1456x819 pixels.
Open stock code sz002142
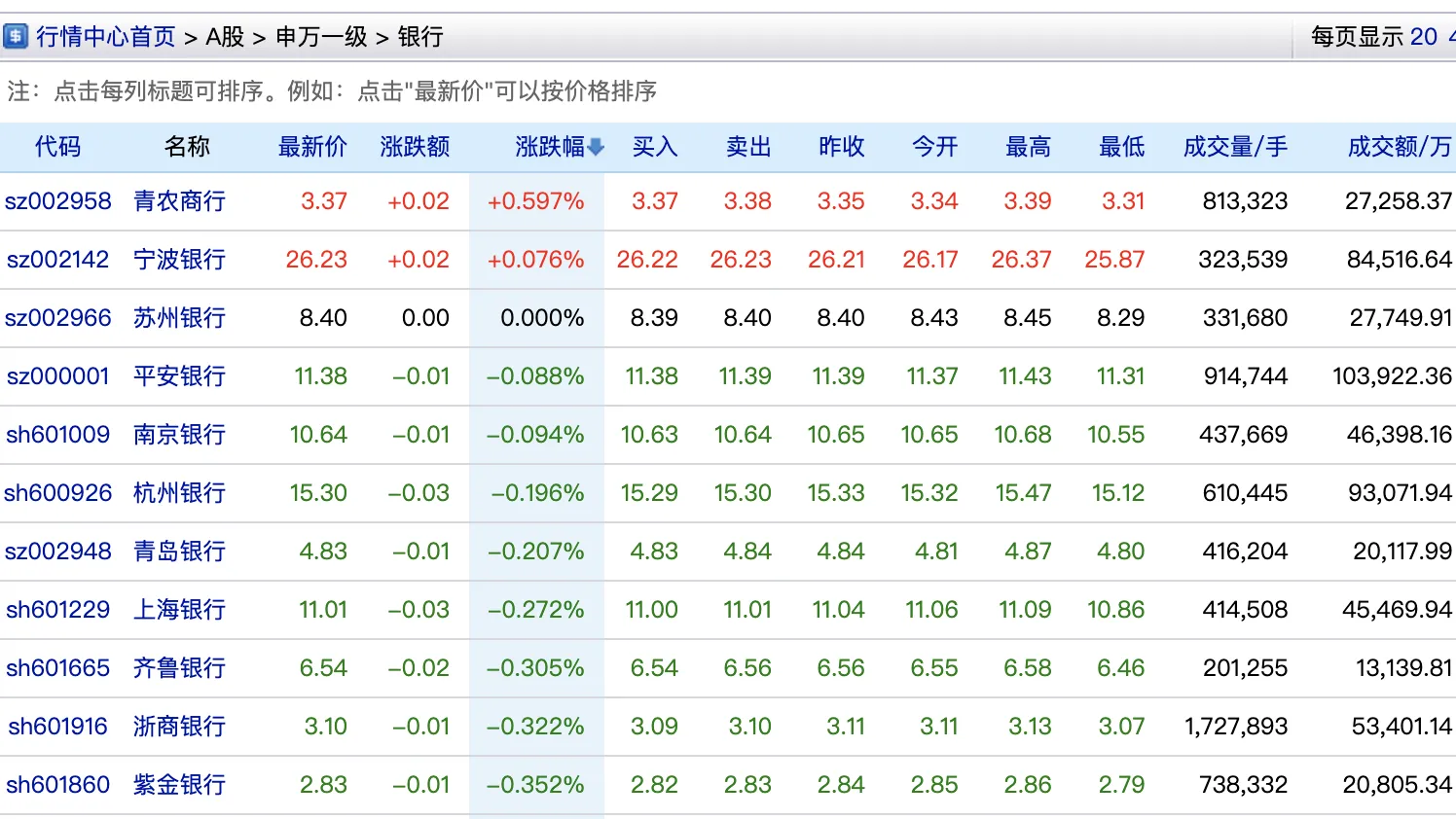click(58, 260)
